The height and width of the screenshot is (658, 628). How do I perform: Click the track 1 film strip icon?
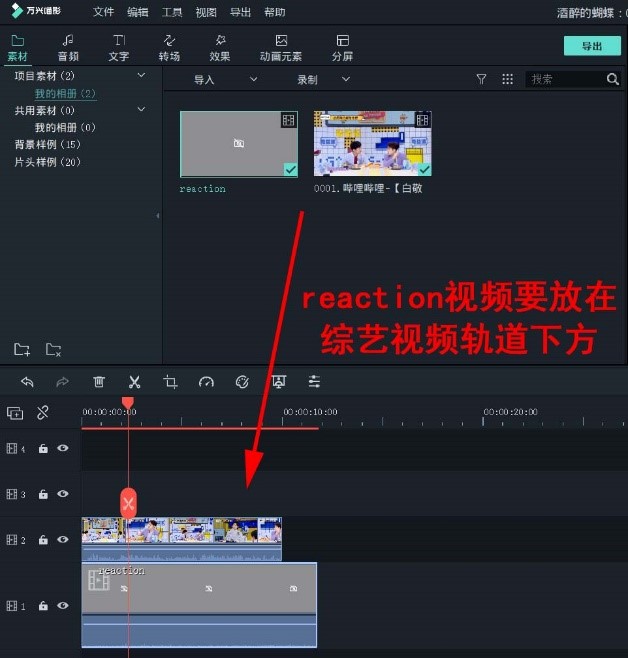(x=12, y=606)
